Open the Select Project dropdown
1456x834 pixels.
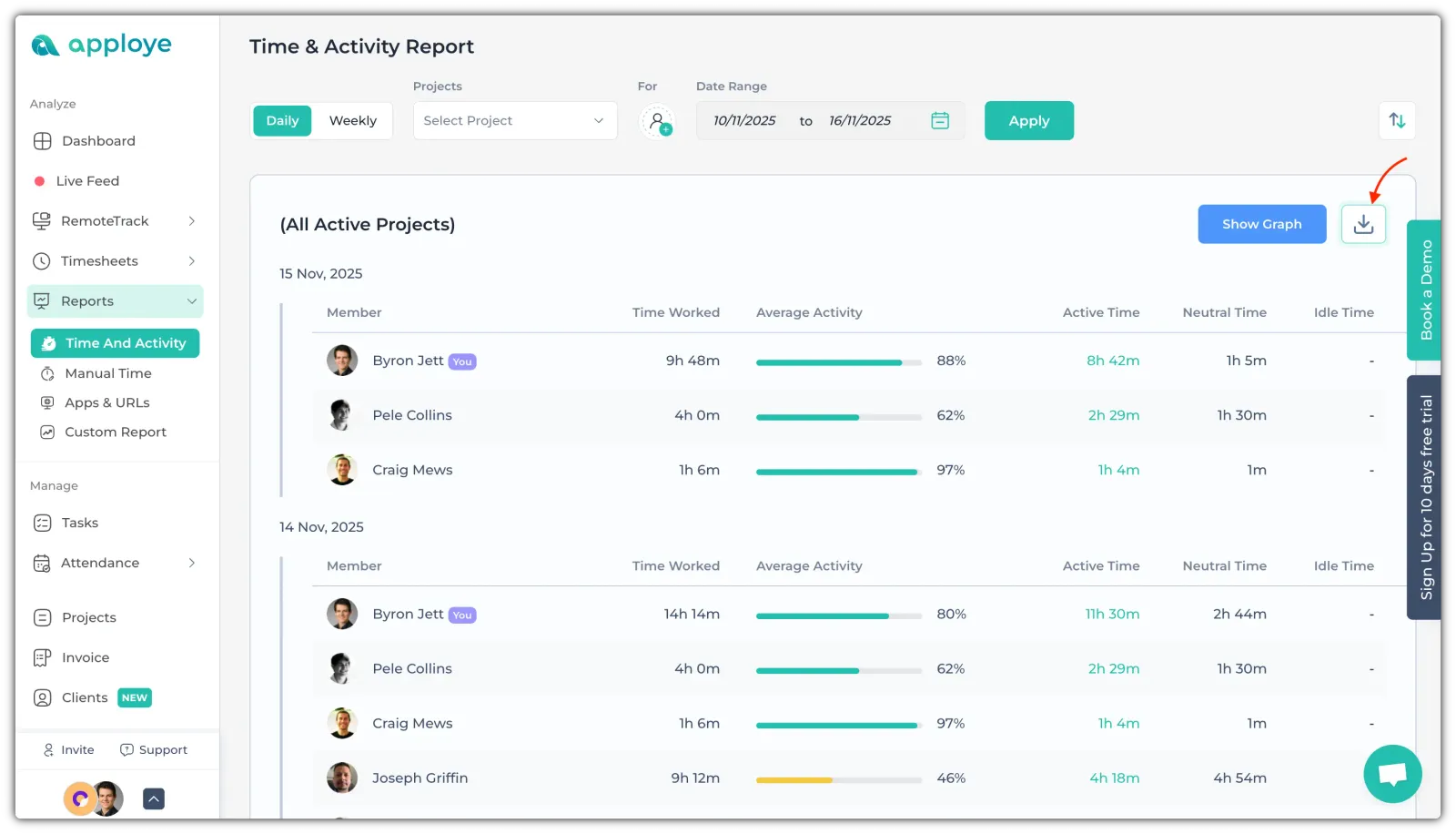(x=514, y=120)
